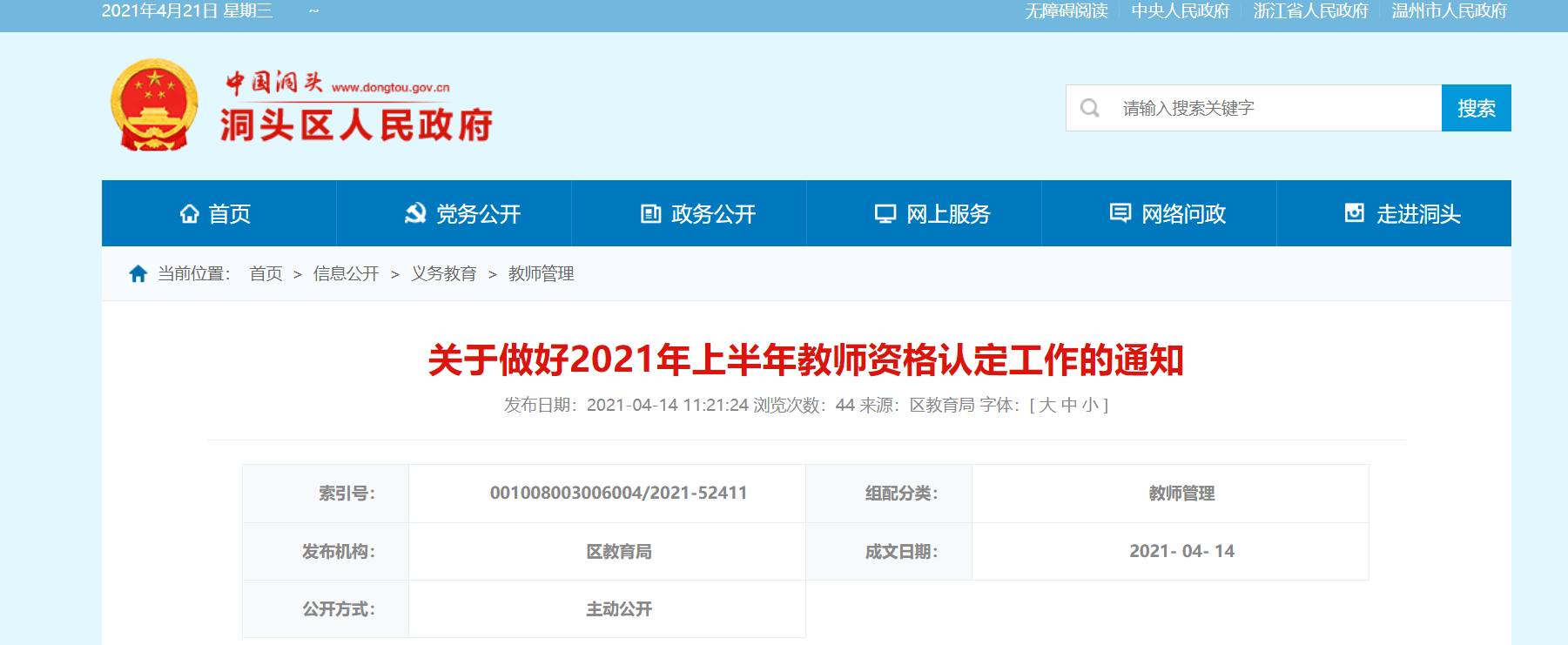Click the monitor icon beside 网上服务
Viewport: 1568px width, 645px height.
[x=885, y=214]
